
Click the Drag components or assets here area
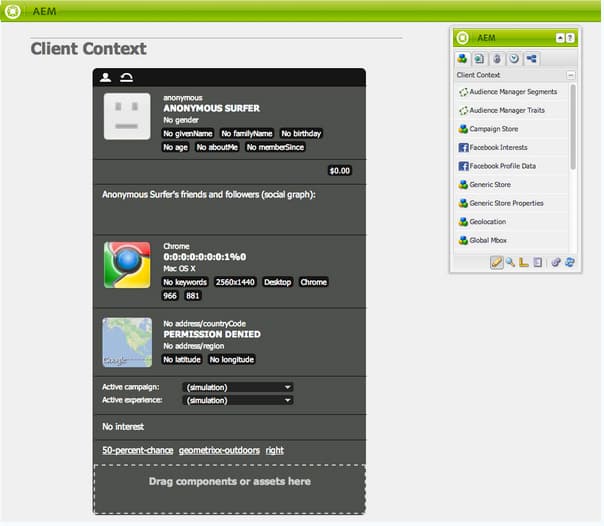(230, 489)
